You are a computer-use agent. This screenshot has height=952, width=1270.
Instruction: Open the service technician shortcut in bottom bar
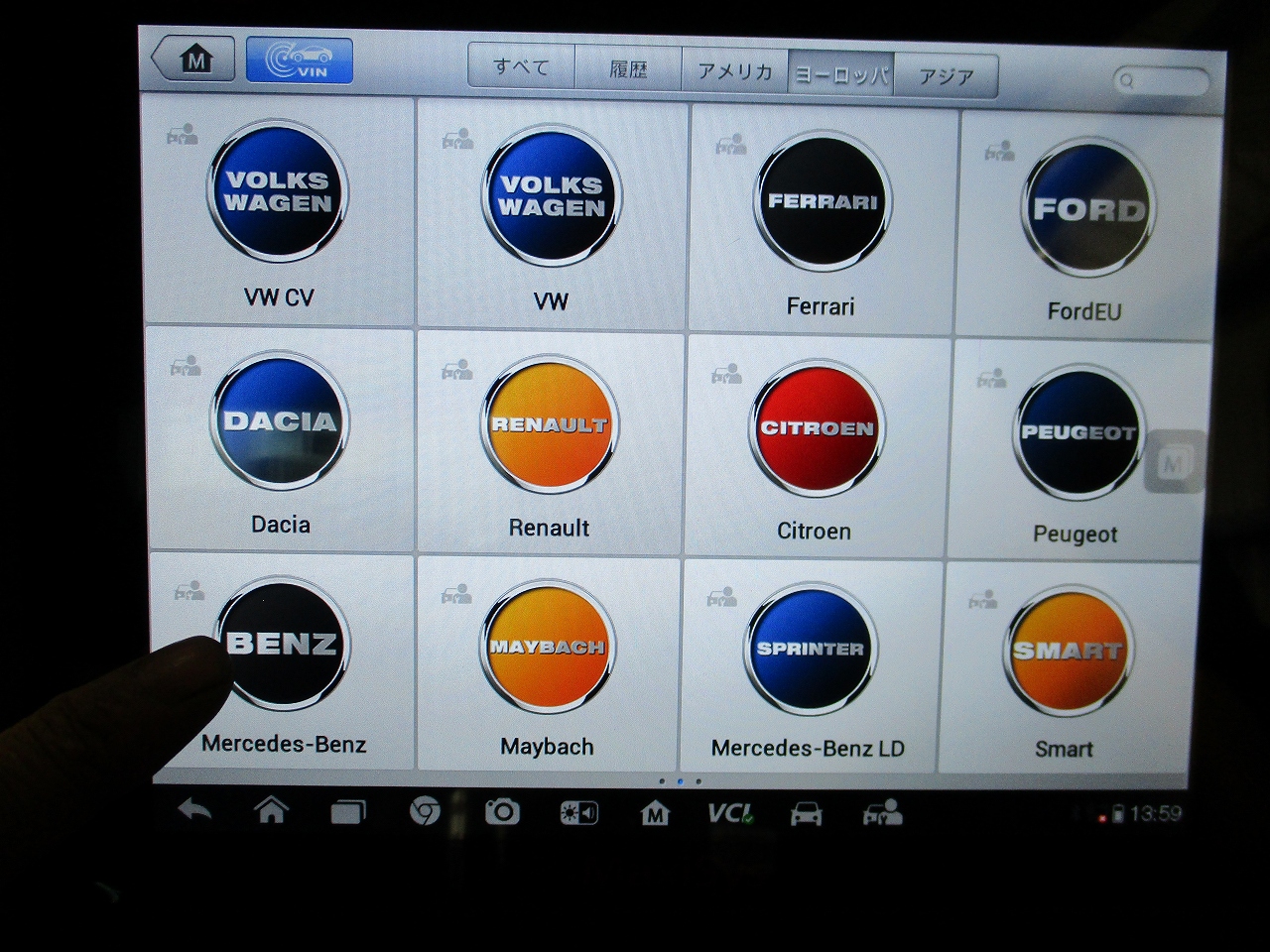pos(882,814)
